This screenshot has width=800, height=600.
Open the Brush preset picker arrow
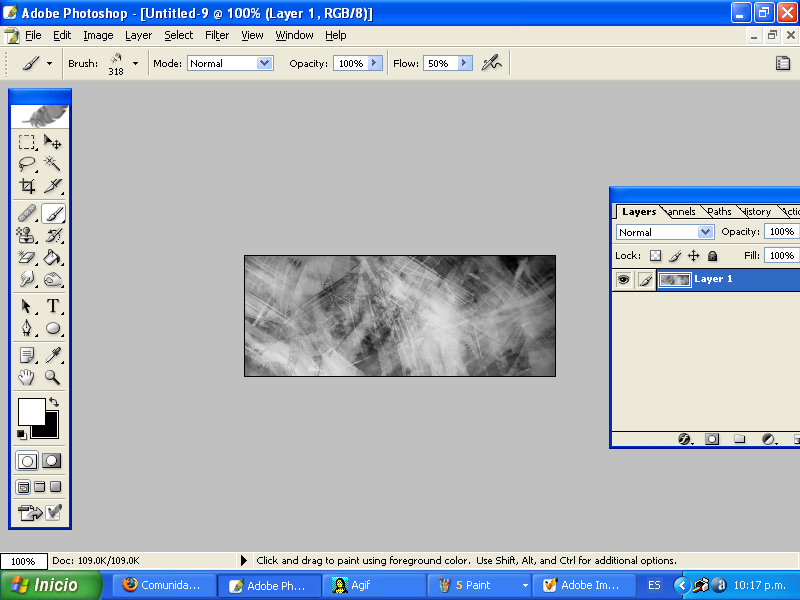(x=135, y=63)
